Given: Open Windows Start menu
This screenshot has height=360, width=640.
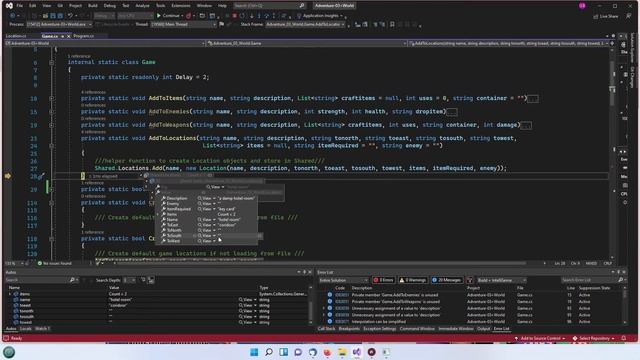Looking at the screenshot, I should click(x=254, y=352).
